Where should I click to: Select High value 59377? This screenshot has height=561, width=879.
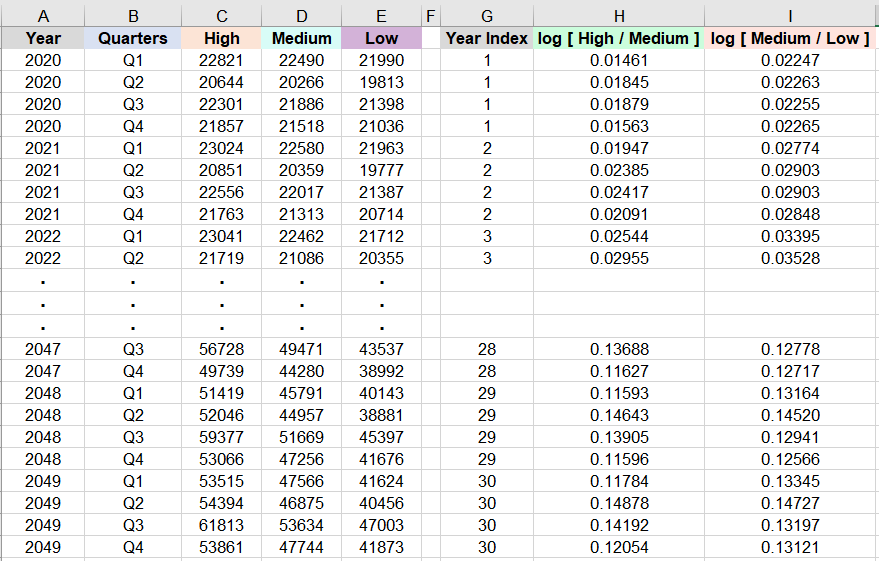pyautogui.click(x=221, y=437)
